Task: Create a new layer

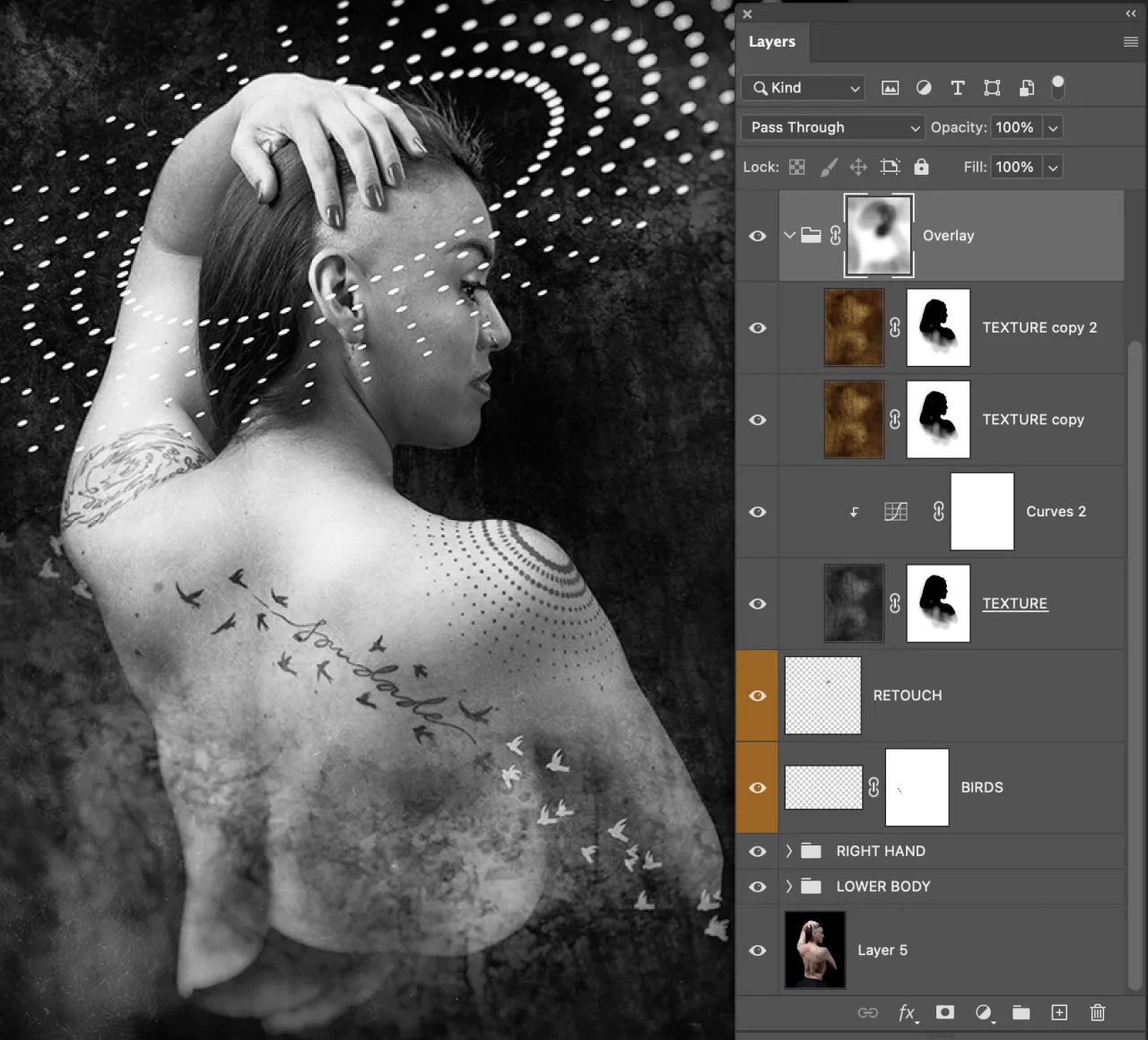Action: tap(1059, 1013)
